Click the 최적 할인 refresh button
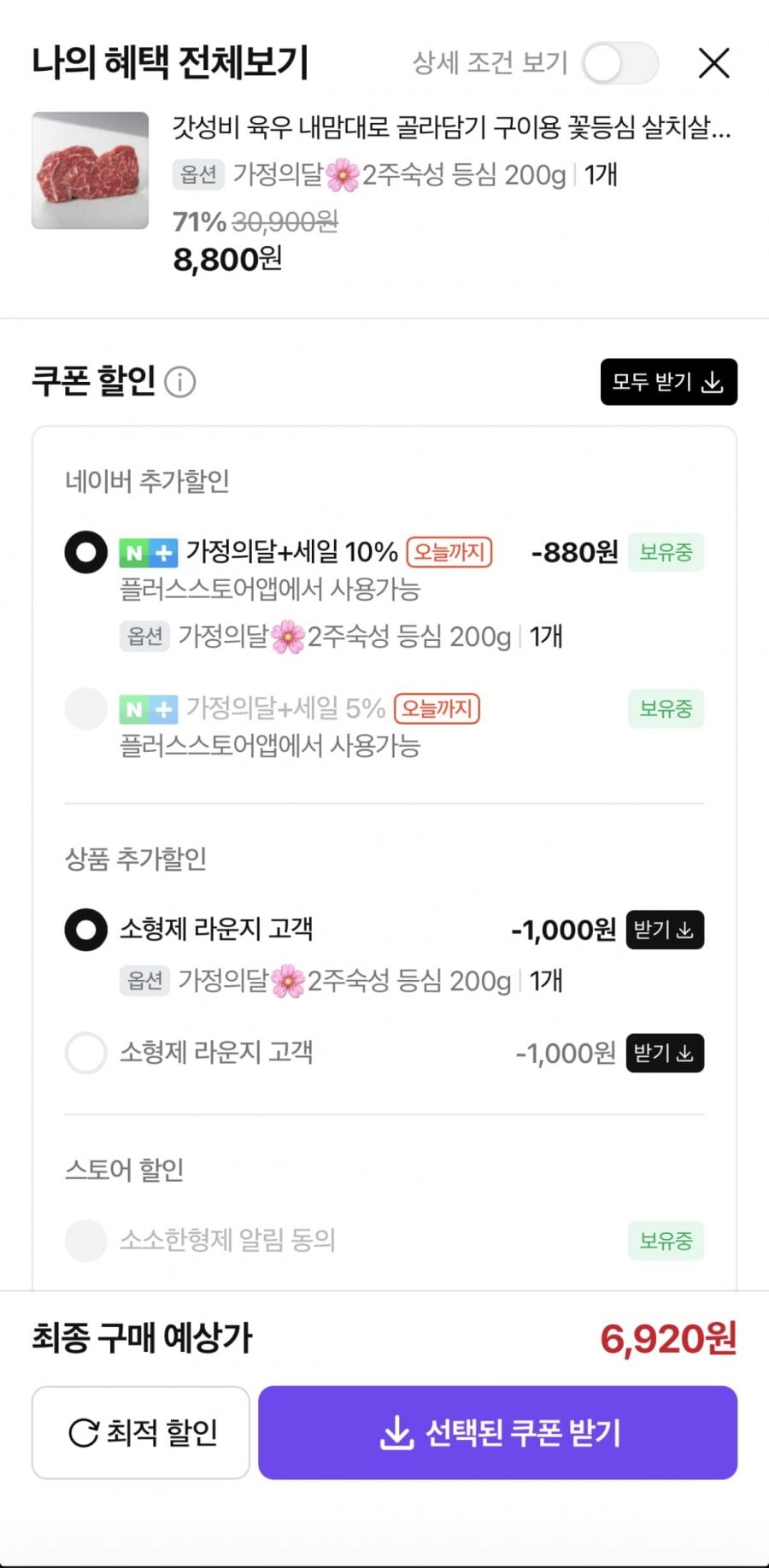769x1568 pixels. (141, 1432)
